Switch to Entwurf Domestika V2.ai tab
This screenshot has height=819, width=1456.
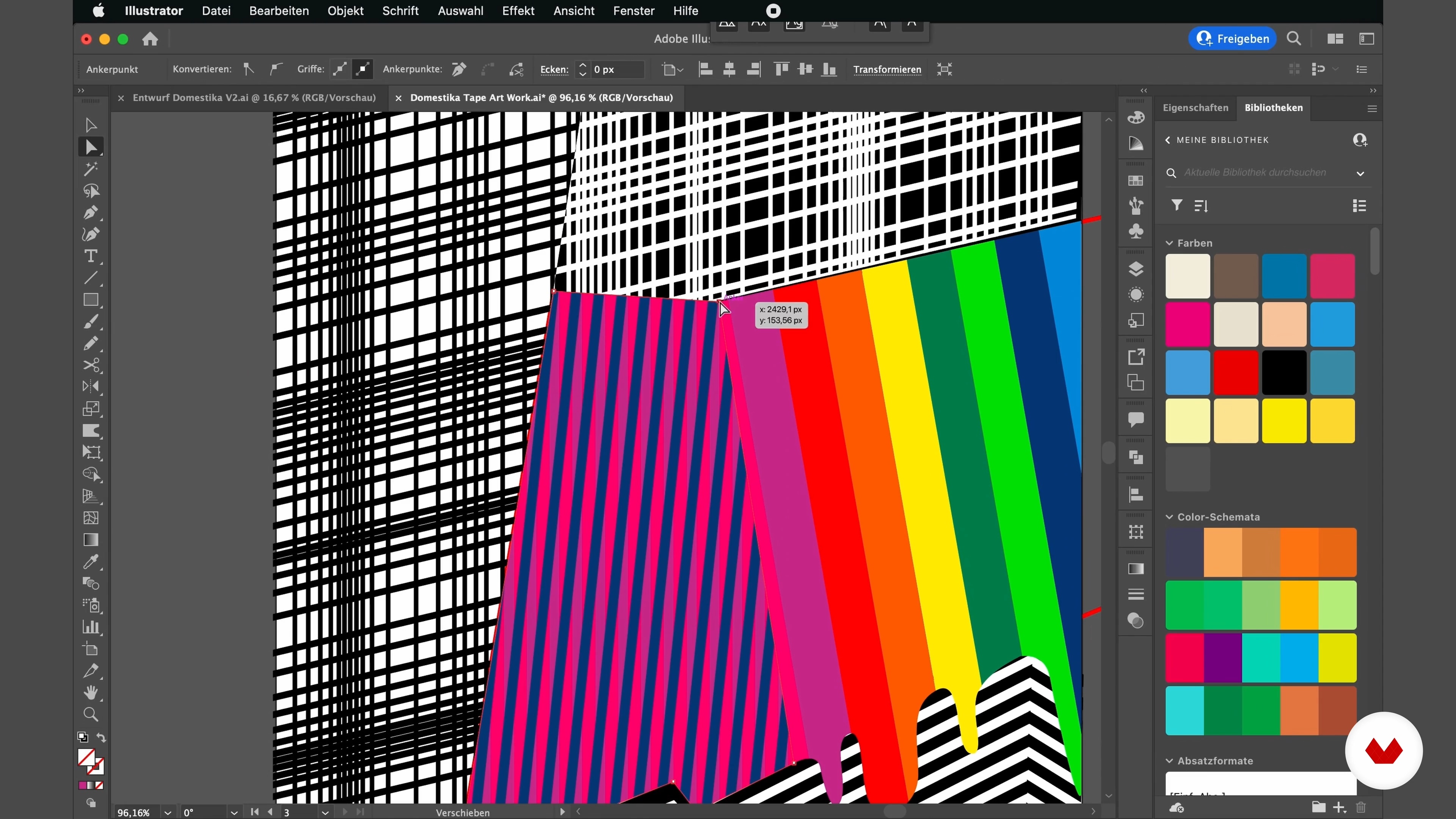point(254,98)
